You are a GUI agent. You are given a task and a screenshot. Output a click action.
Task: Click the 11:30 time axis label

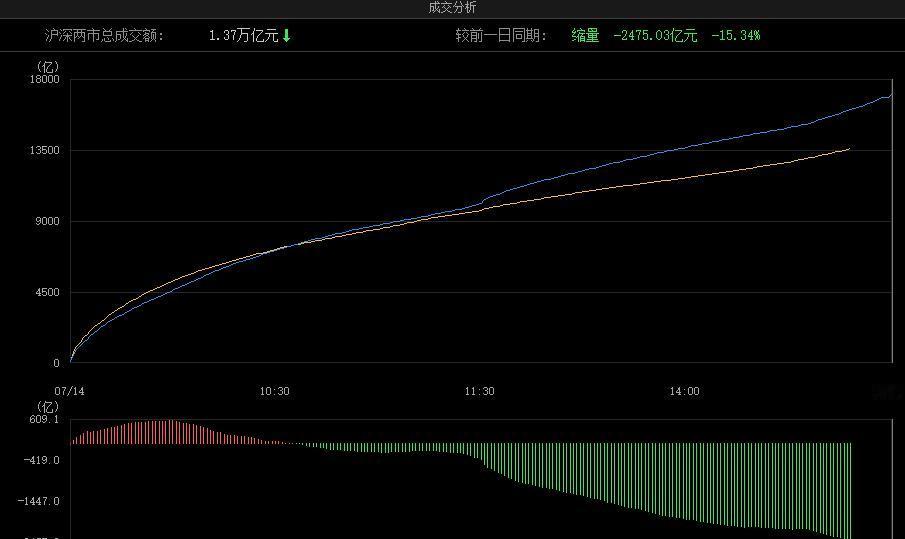[x=479, y=391]
